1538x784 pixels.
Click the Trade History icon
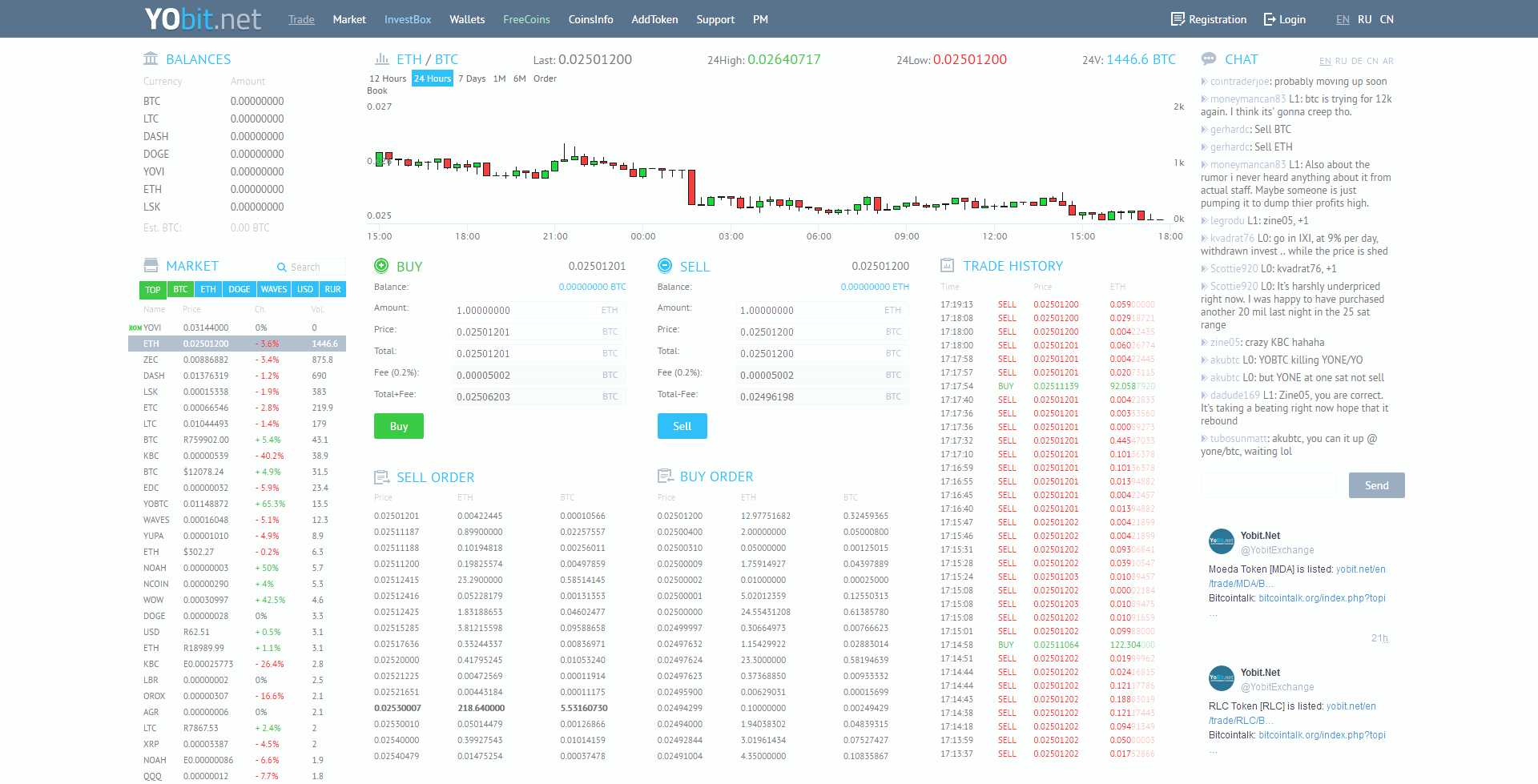tap(947, 265)
